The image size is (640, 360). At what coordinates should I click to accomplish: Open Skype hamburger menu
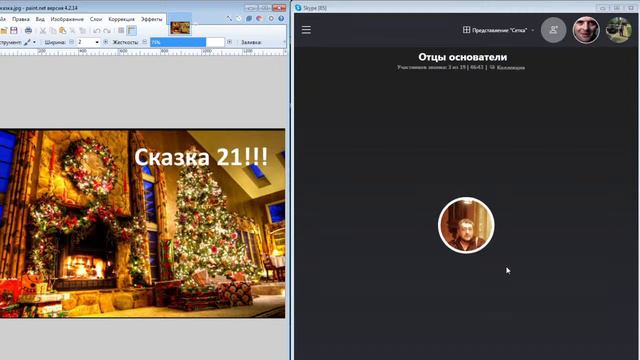pos(306,30)
